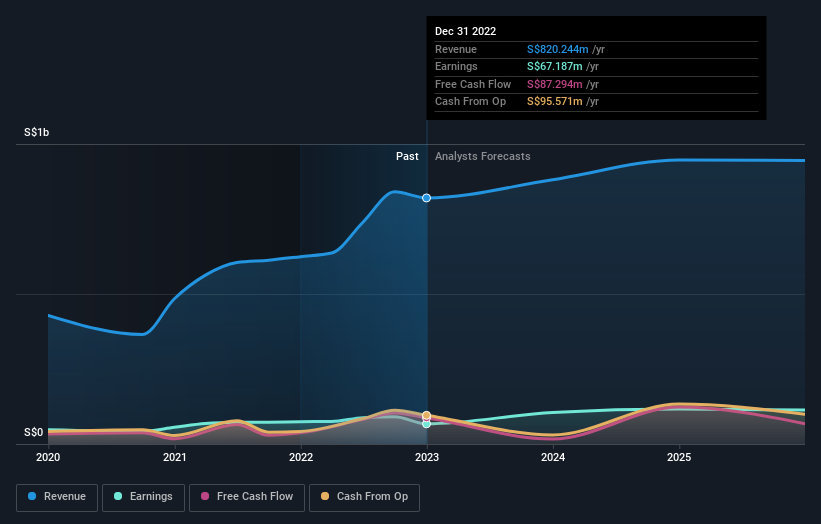Click the 2020 x-axis label
This screenshot has width=821, height=524.
pyautogui.click(x=48, y=457)
